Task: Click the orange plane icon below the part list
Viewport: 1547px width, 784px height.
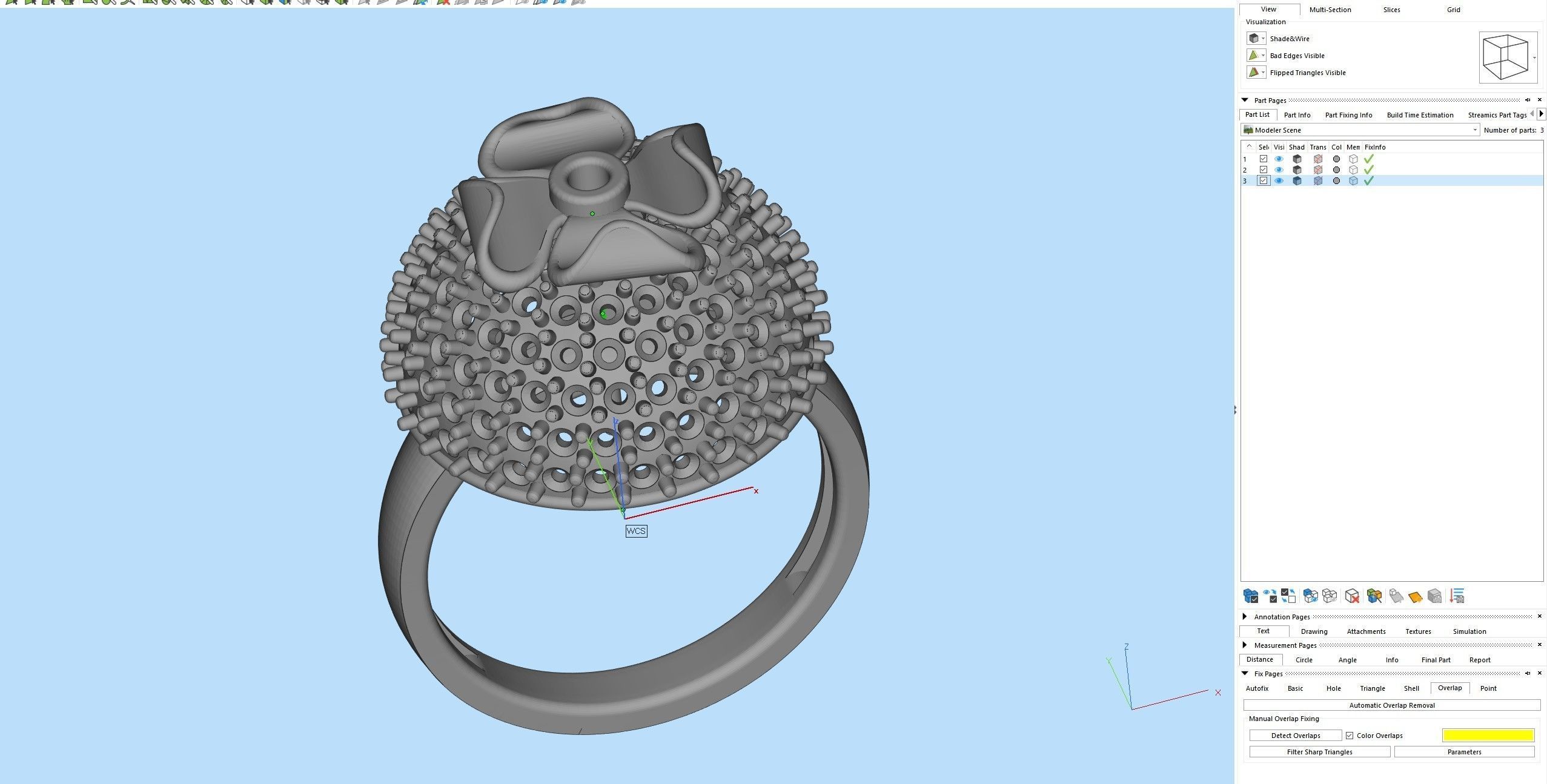Action: point(1415,597)
